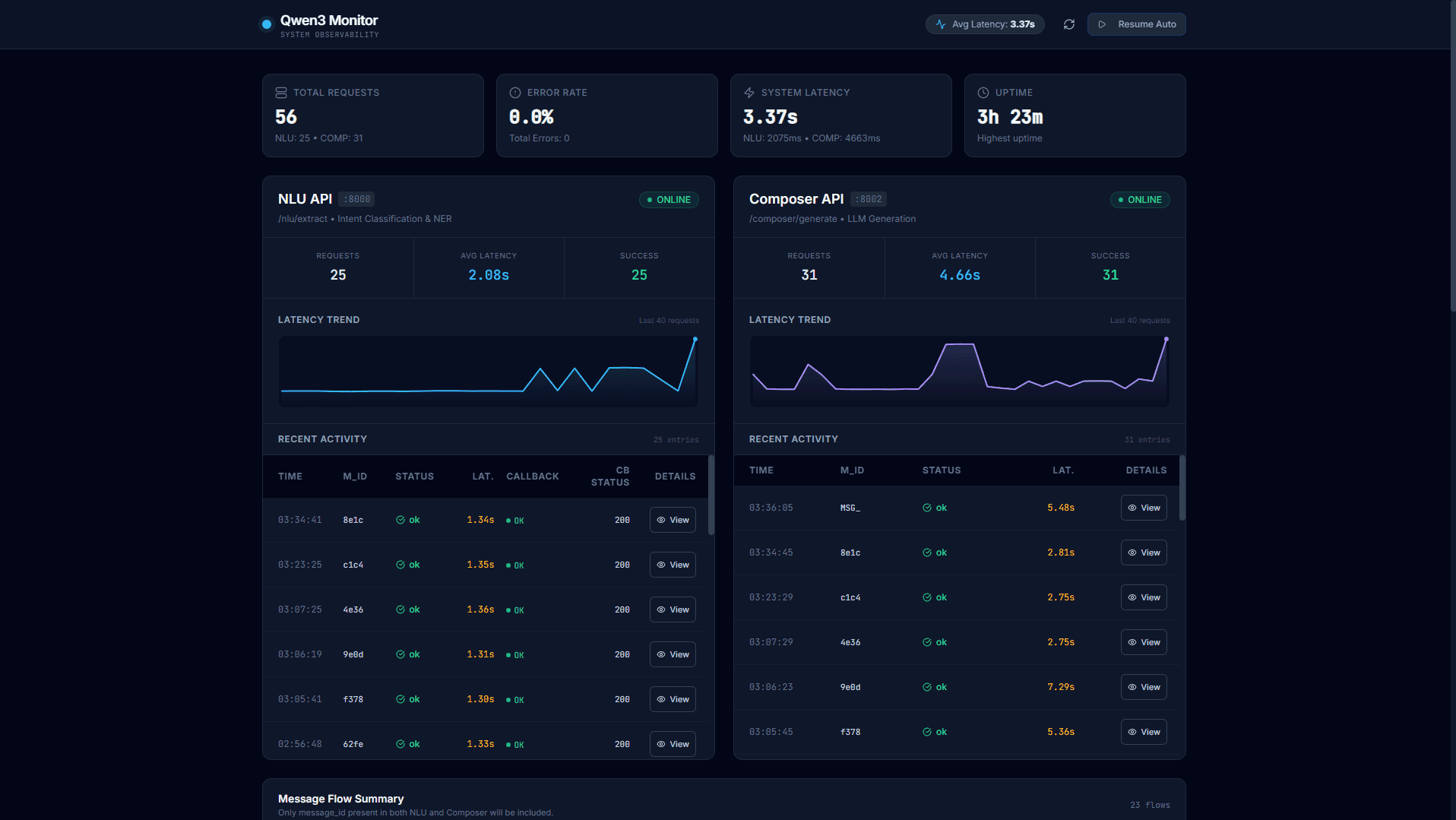Viewport: 1456px width, 820px height.
Task: Open View for Composer request 9e0d
Action: [1143, 687]
